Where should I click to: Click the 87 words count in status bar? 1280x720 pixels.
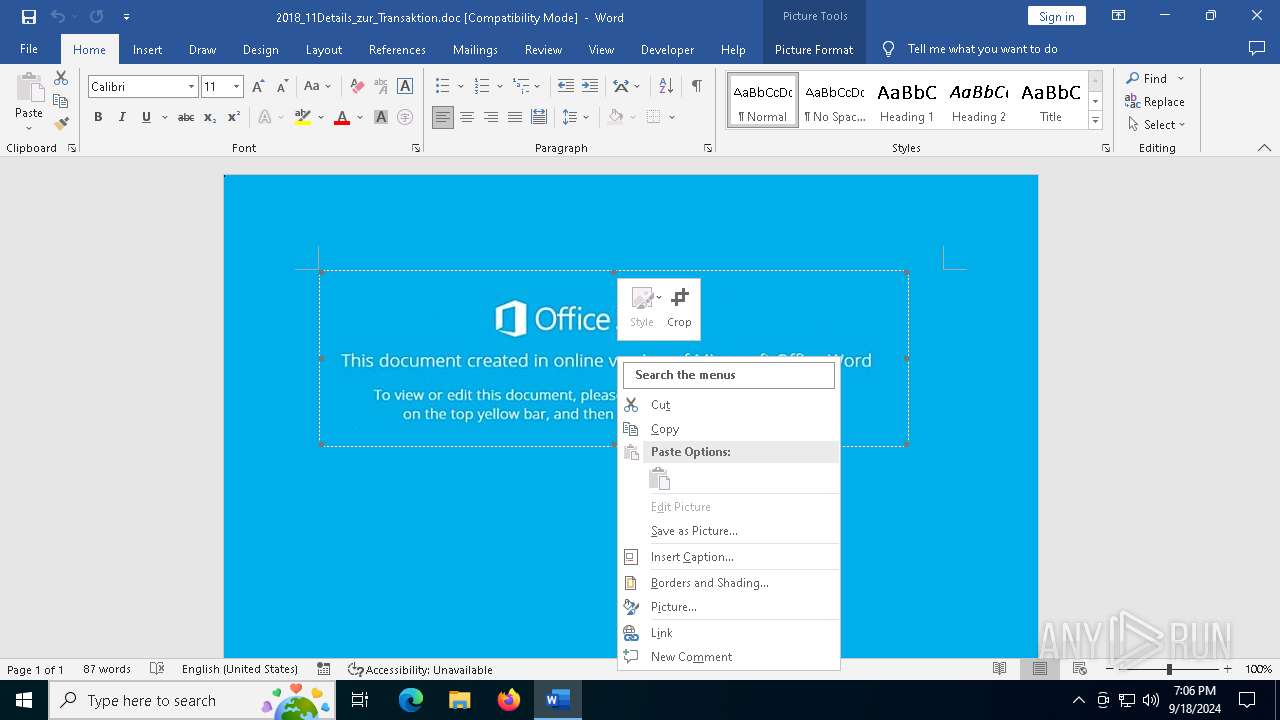tap(107, 669)
